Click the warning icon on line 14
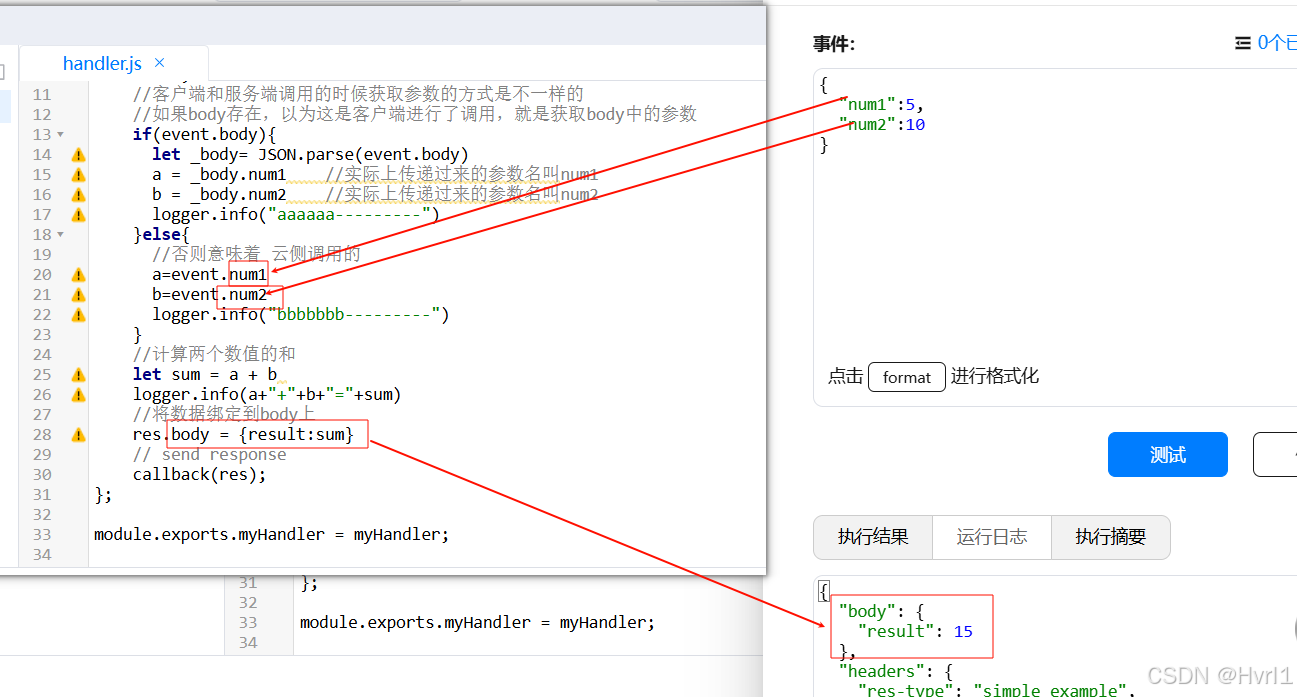 pyautogui.click(x=78, y=155)
